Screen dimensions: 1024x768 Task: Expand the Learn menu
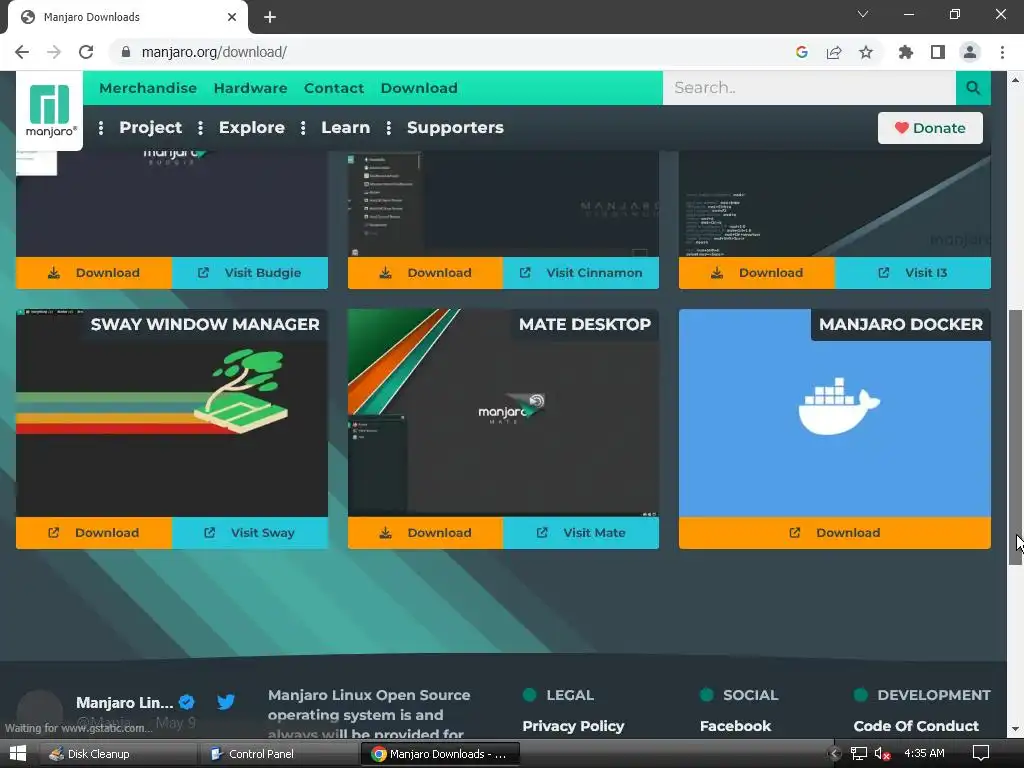tap(345, 127)
